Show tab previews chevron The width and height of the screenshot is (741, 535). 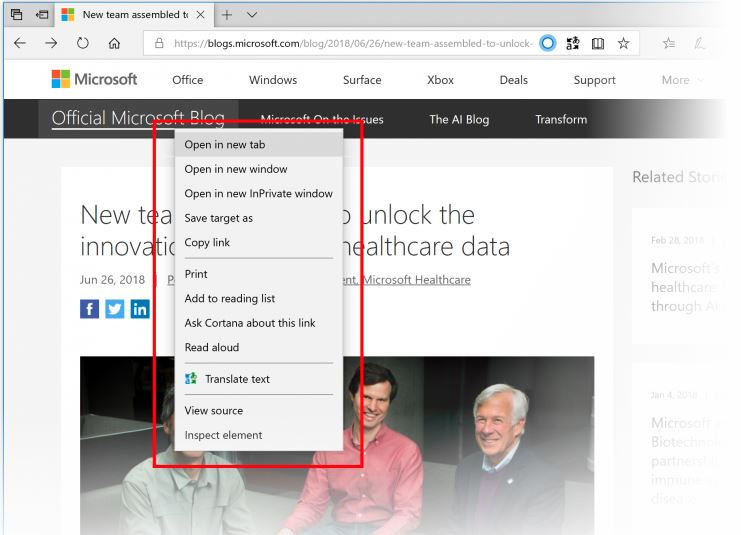[x=252, y=15]
